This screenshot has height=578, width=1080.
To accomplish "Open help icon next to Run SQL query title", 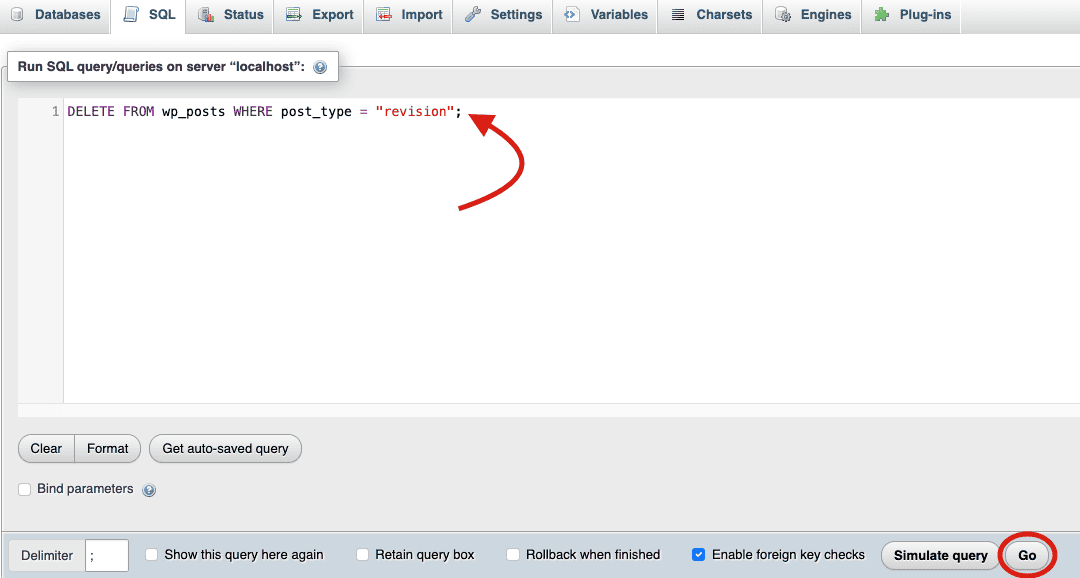I will coord(320,67).
